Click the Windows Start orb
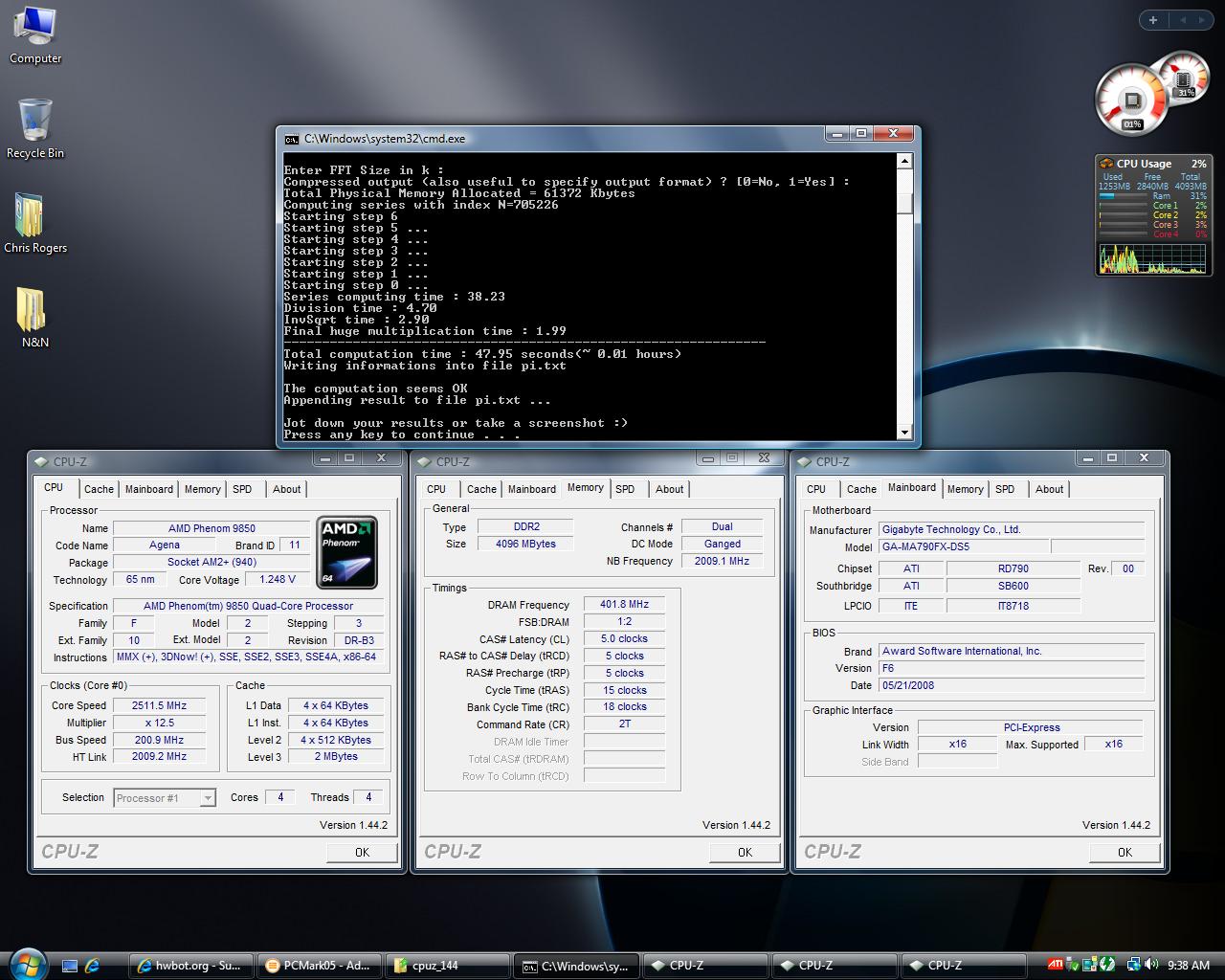Image resolution: width=1225 pixels, height=980 pixels. pyautogui.click(x=27, y=965)
